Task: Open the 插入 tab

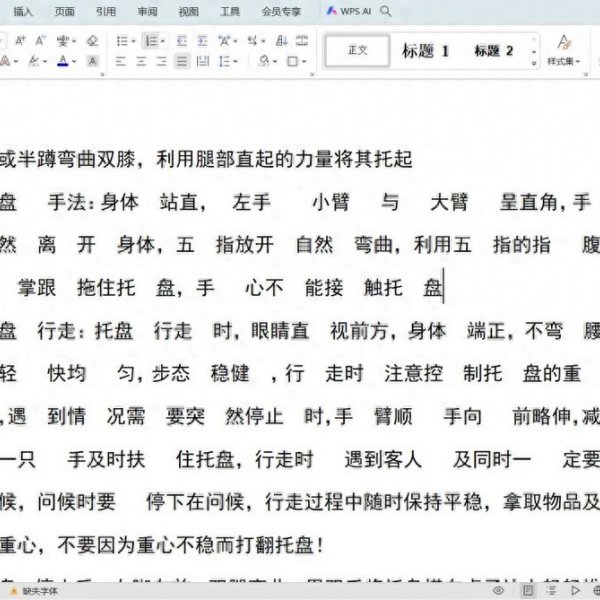Action: click(23, 12)
